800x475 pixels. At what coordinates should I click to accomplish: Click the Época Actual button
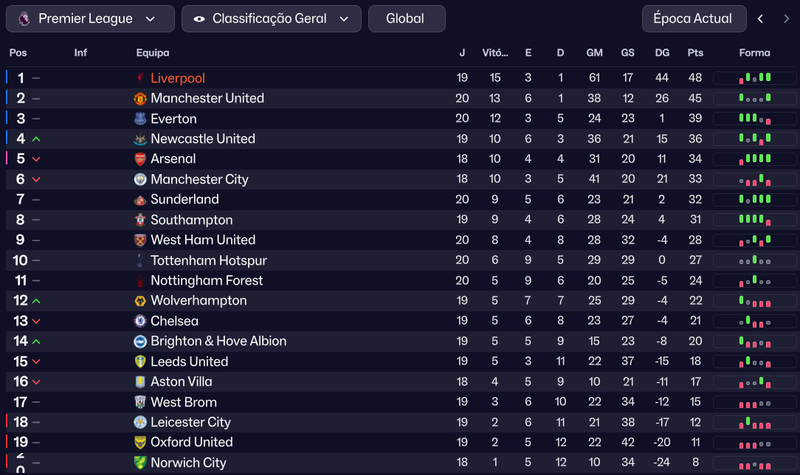694,19
